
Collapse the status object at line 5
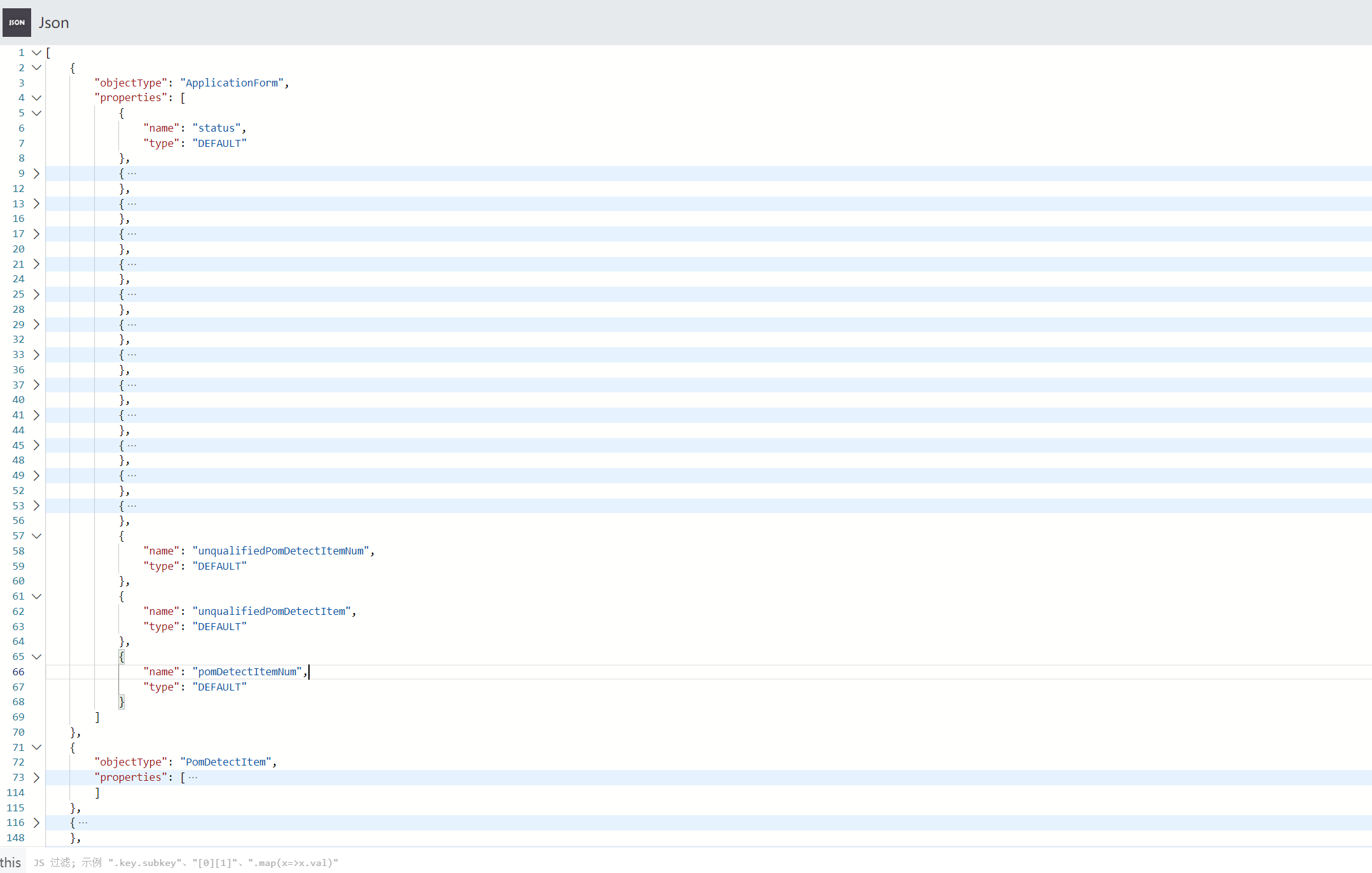[x=36, y=113]
